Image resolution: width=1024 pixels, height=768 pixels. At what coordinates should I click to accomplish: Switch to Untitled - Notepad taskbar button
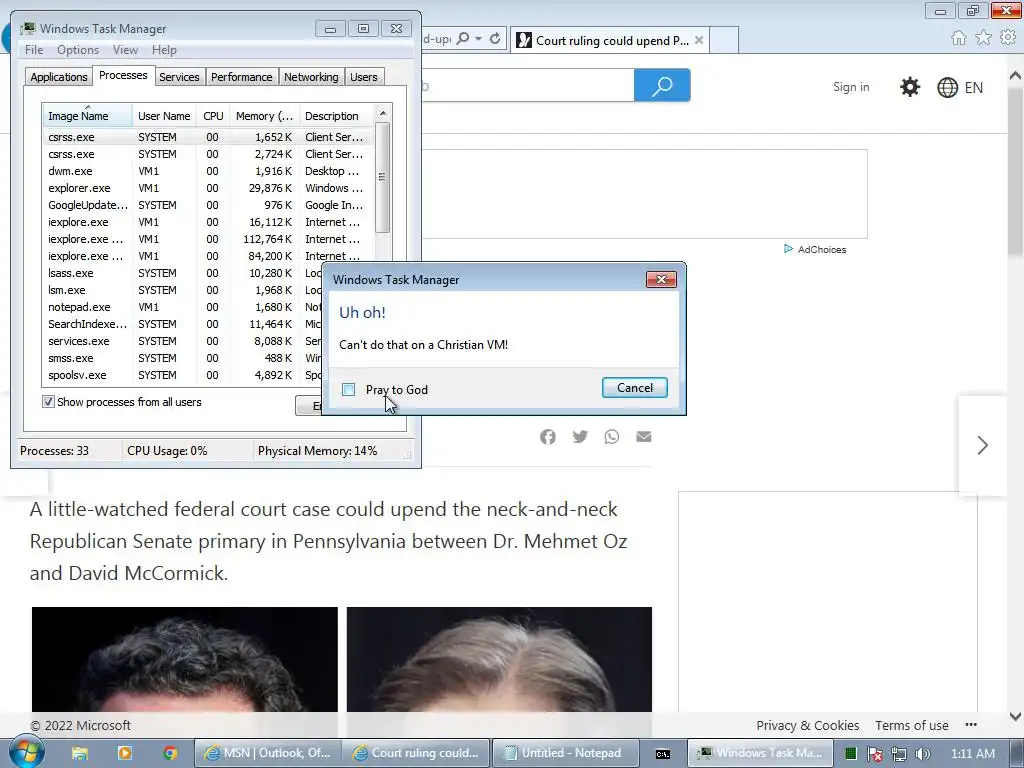point(564,753)
